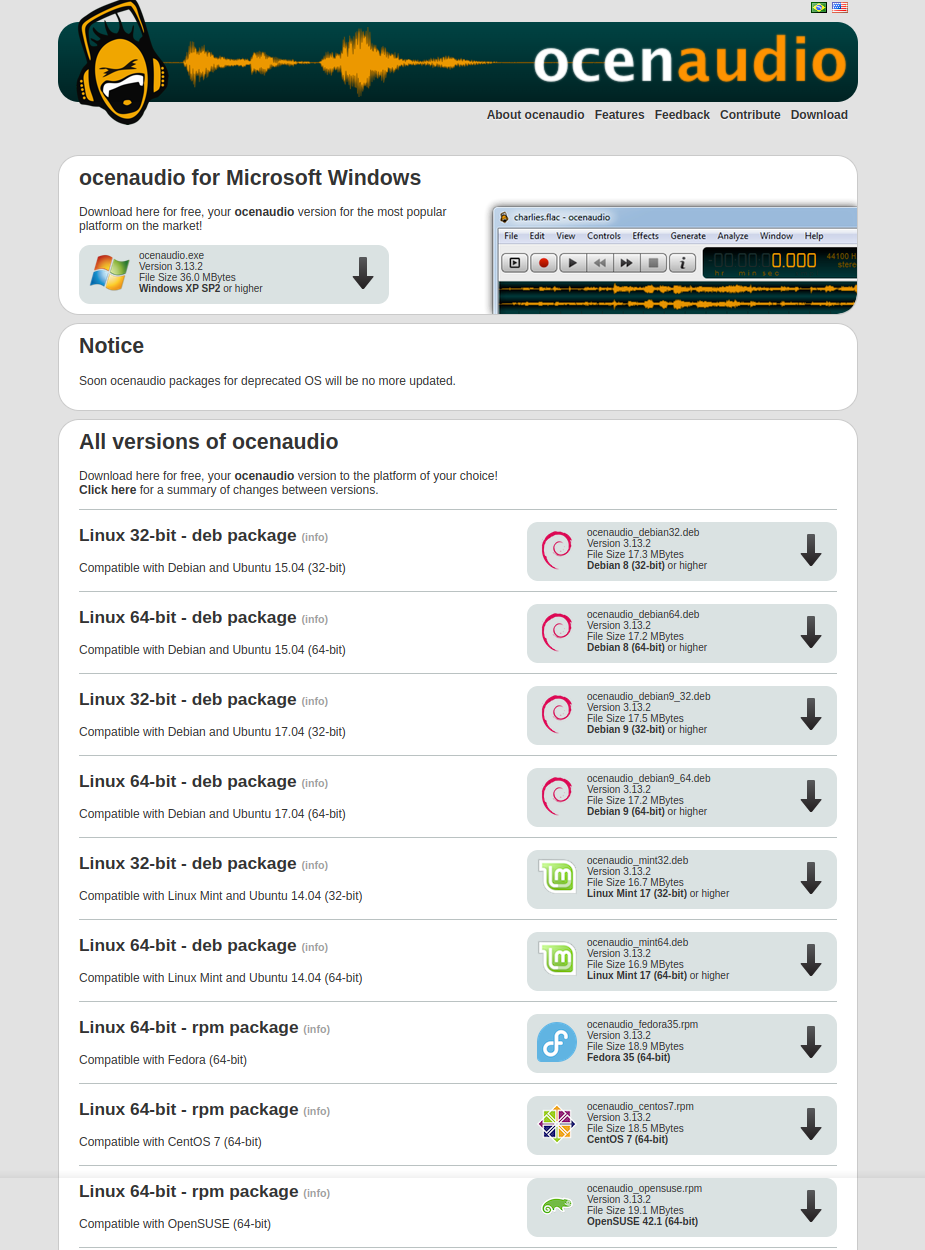Click the charlies.flac application screenshot thumbnail
This screenshot has height=1250, width=925.
coord(675,260)
